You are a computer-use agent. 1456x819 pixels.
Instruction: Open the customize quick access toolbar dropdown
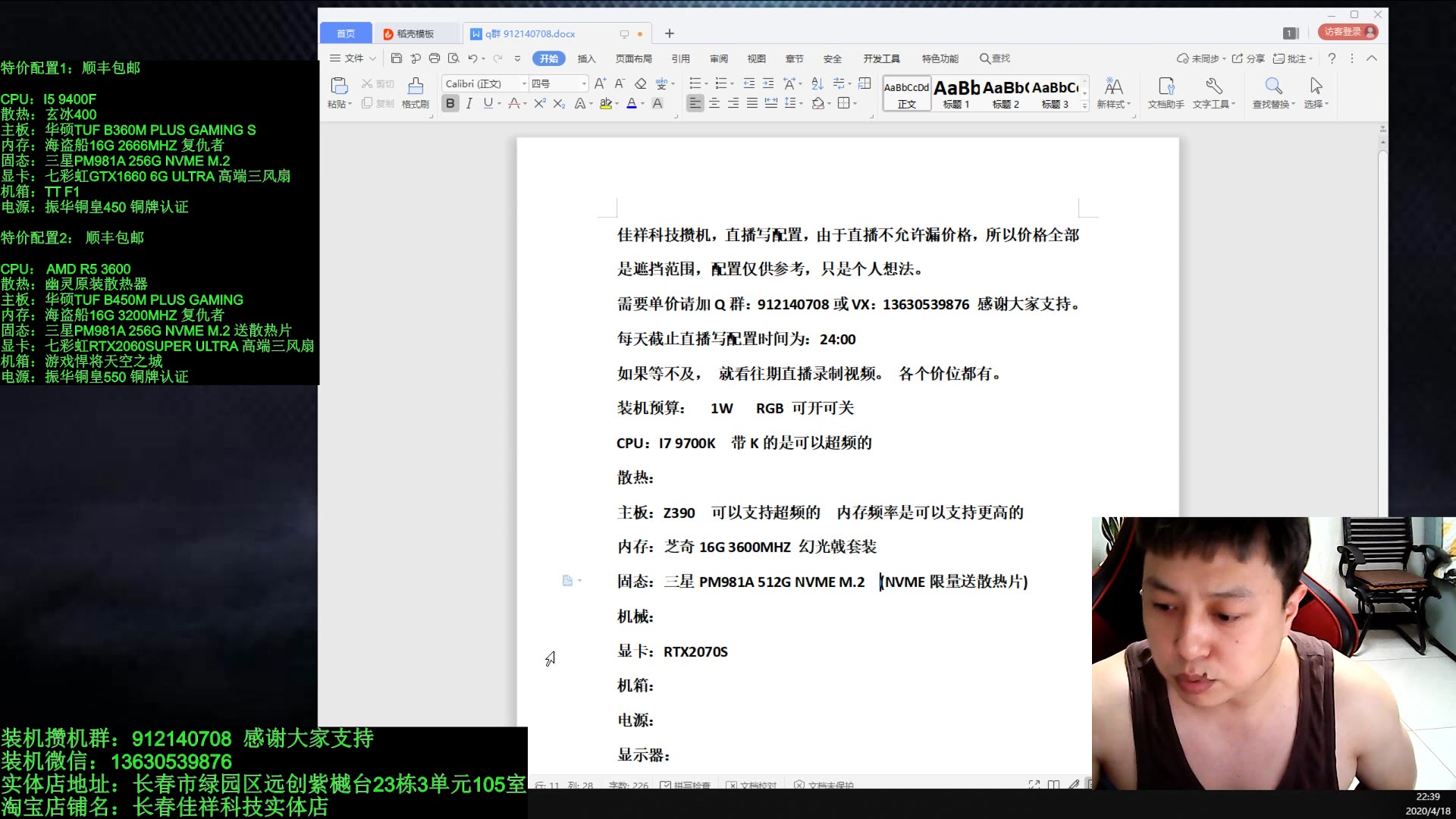point(517,58)
